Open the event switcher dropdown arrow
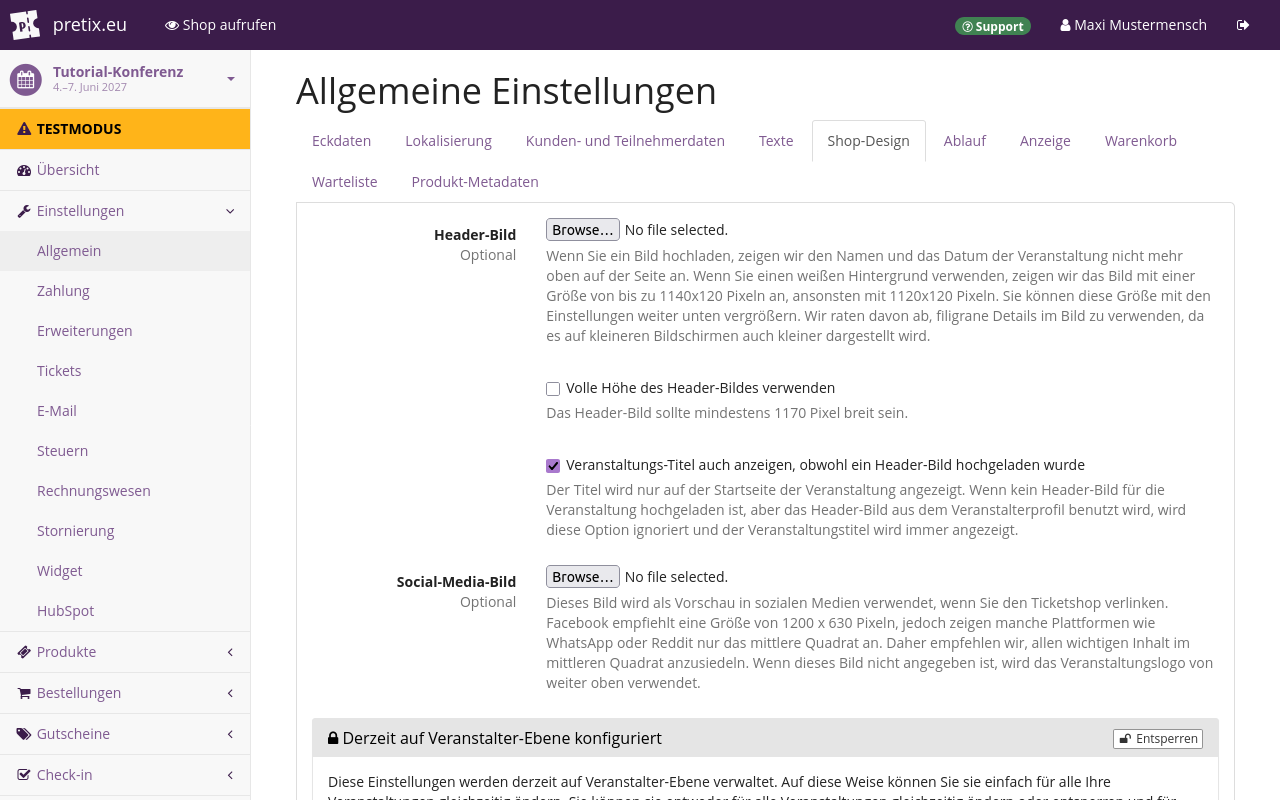This screenshot has width=1280, height=800. click(231, 79)
